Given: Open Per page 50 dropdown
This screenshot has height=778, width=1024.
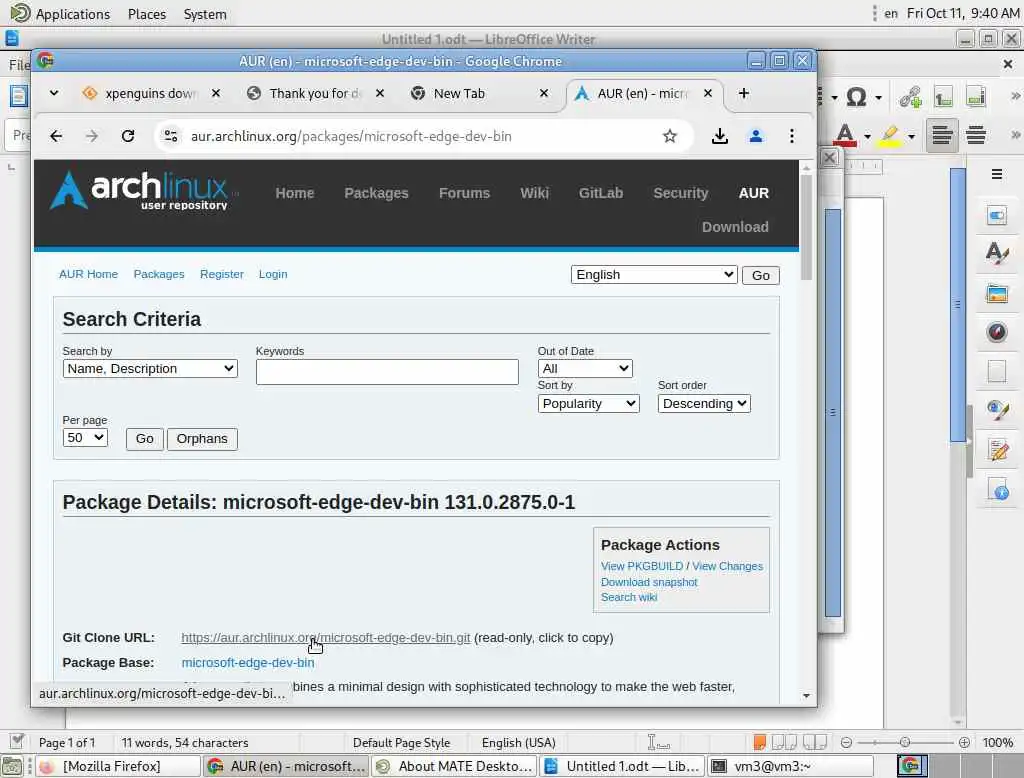Looking at the screenshot, I should coord(85,438).
